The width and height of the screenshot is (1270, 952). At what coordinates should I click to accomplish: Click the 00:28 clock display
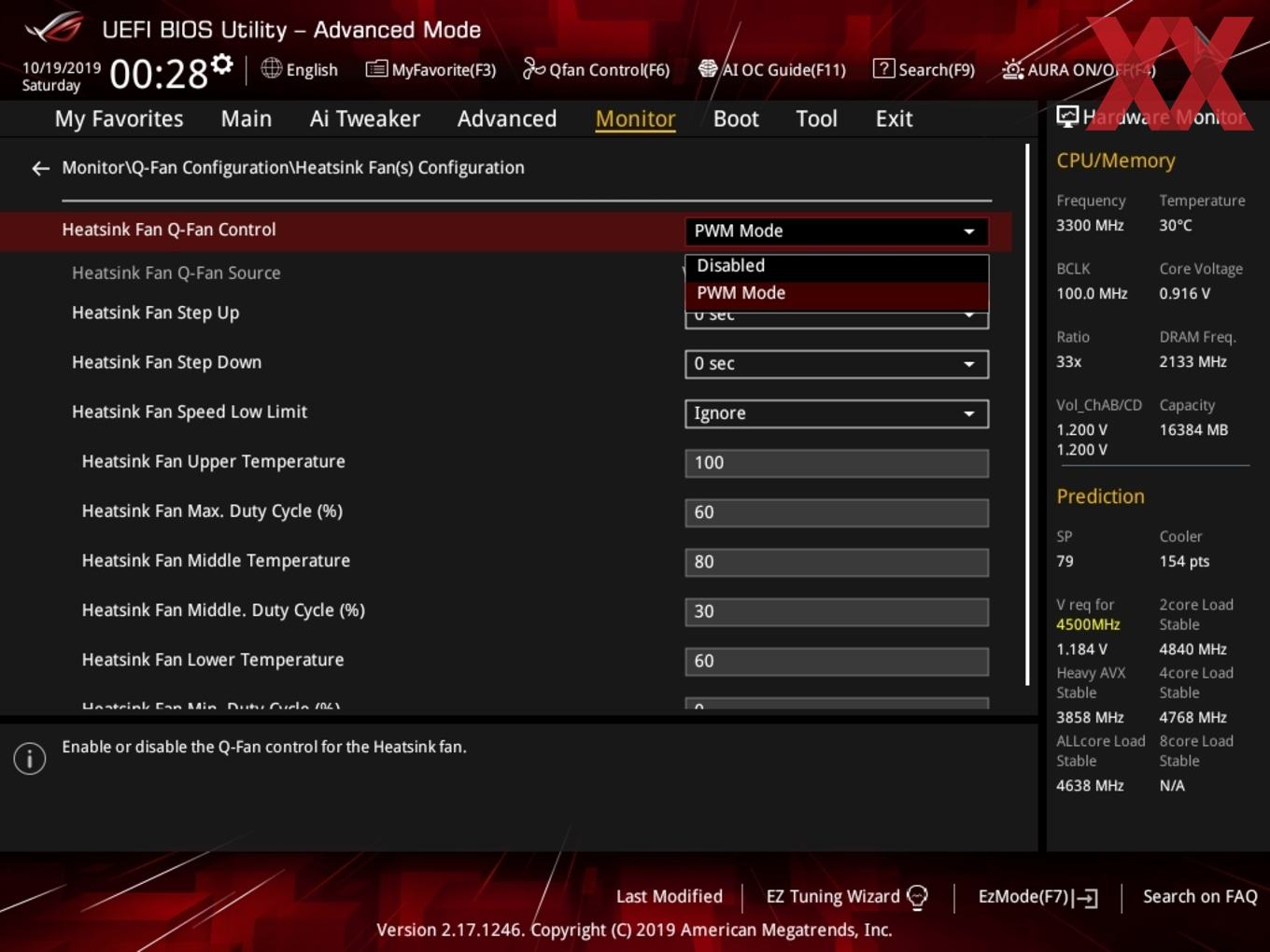point(159,73)
